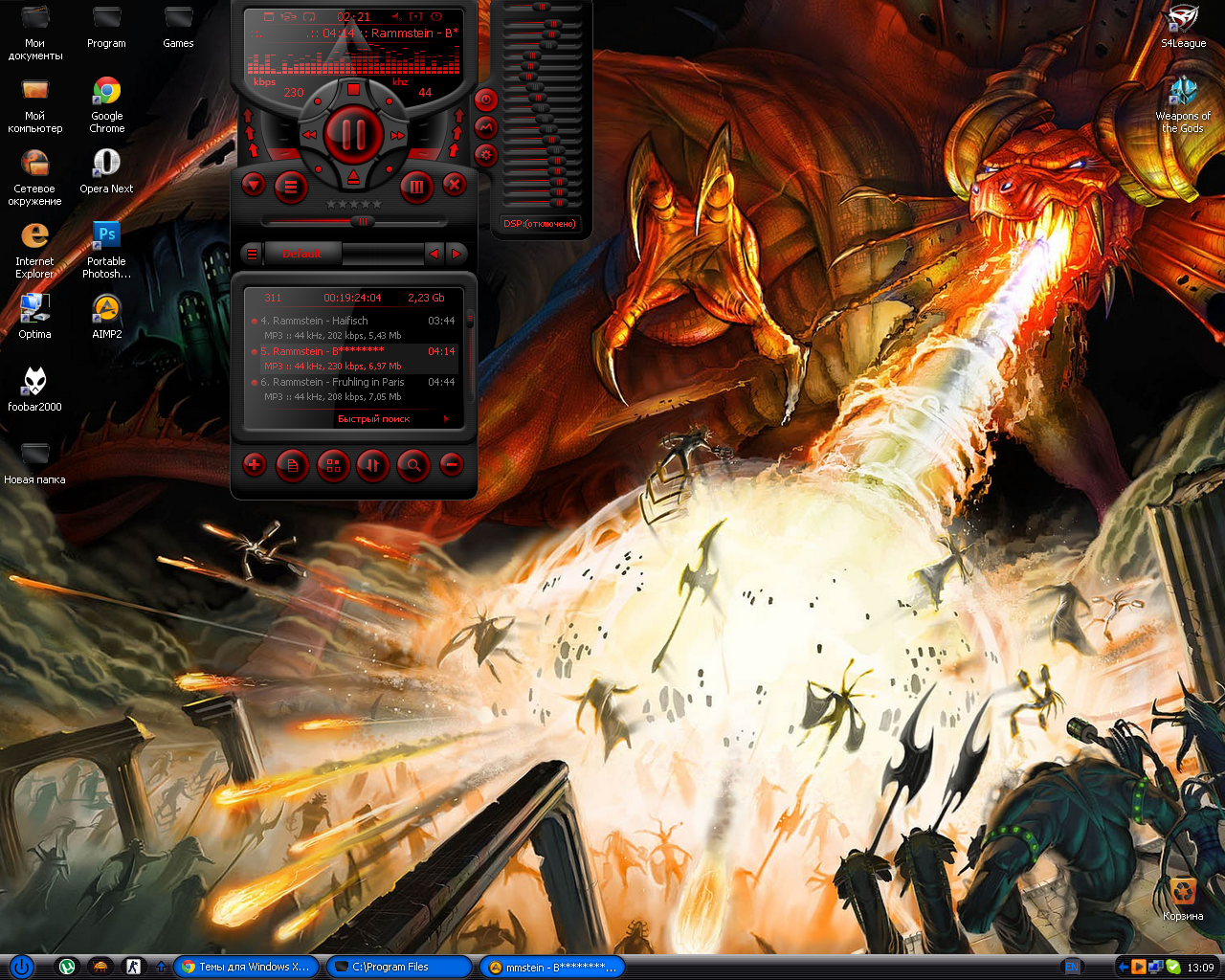
Task: Switch to C:\Program Files taskbar button
Action: click(x=398, y=967)
